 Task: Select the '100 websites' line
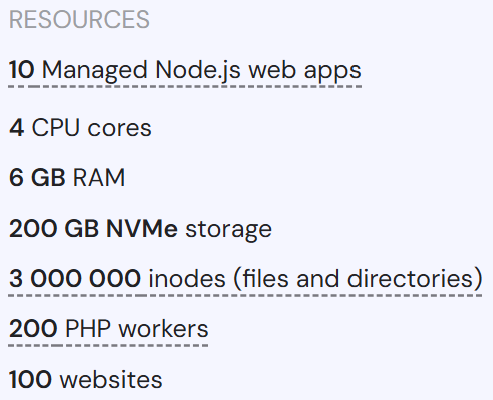coord(85,379)
